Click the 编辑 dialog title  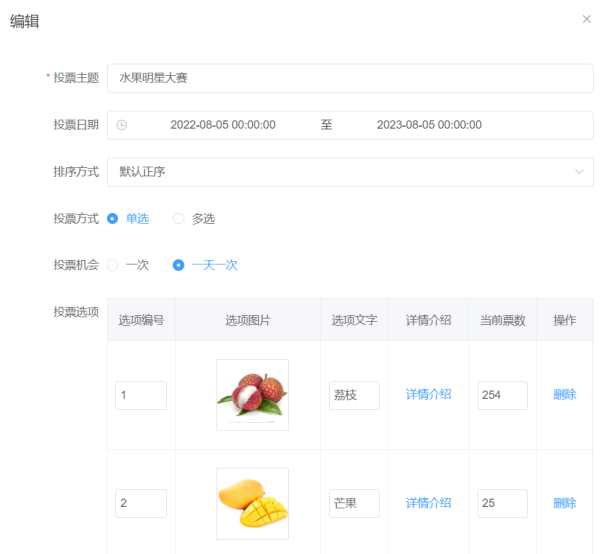(x=24, y=21)
